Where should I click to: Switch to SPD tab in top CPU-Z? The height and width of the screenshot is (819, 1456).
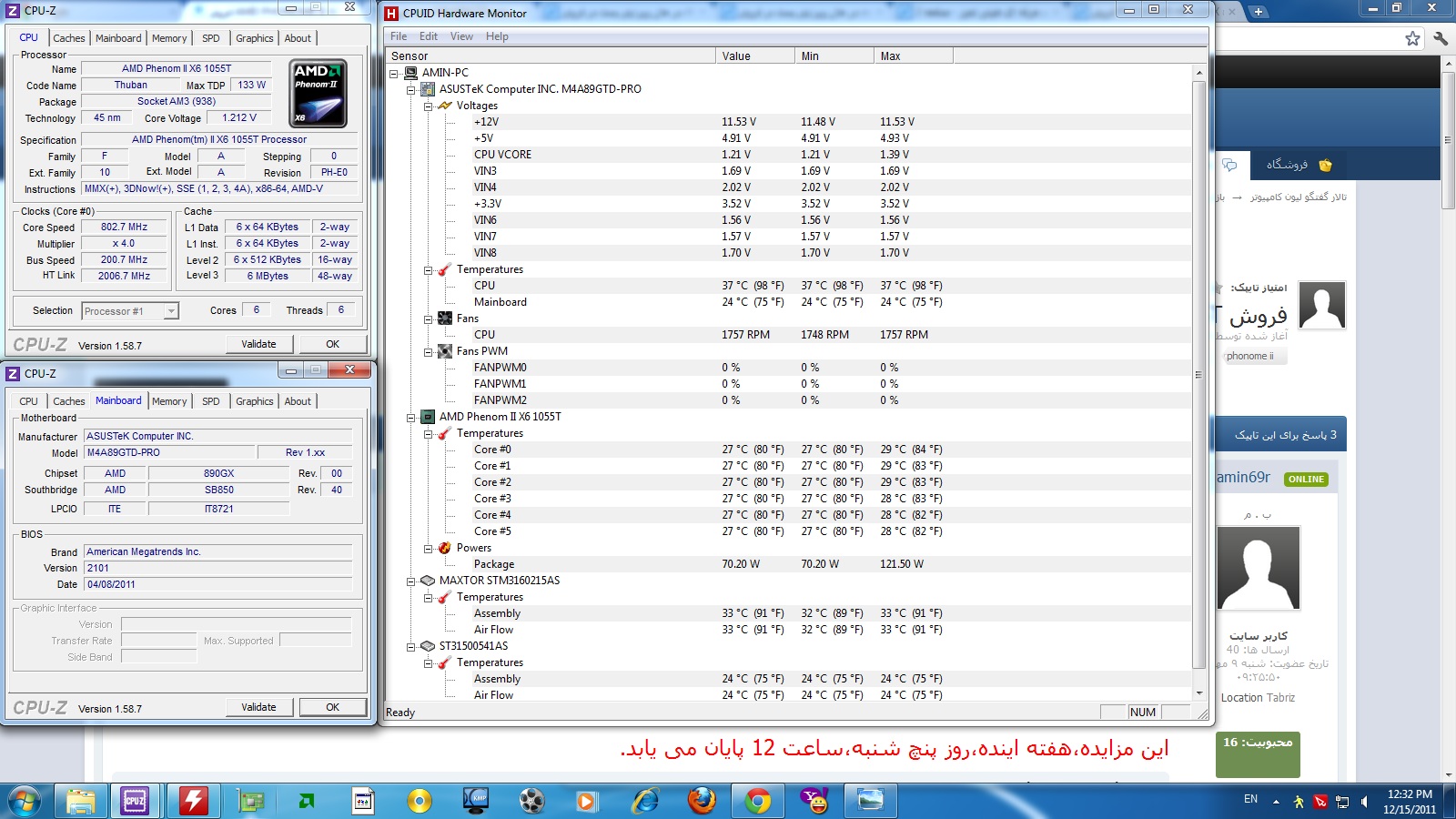point(211,38)
